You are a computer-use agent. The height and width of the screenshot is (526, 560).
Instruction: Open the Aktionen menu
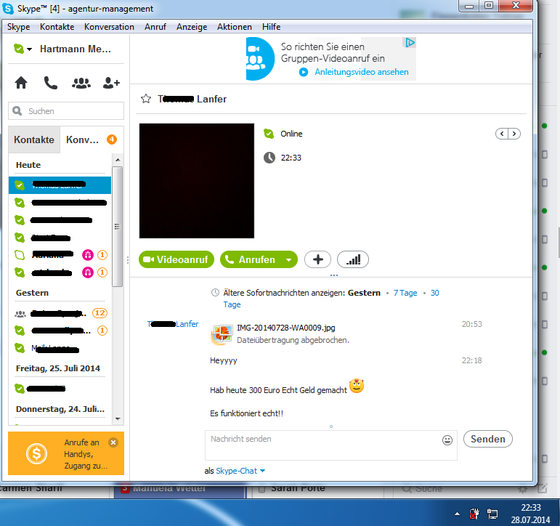pos(234,27)
